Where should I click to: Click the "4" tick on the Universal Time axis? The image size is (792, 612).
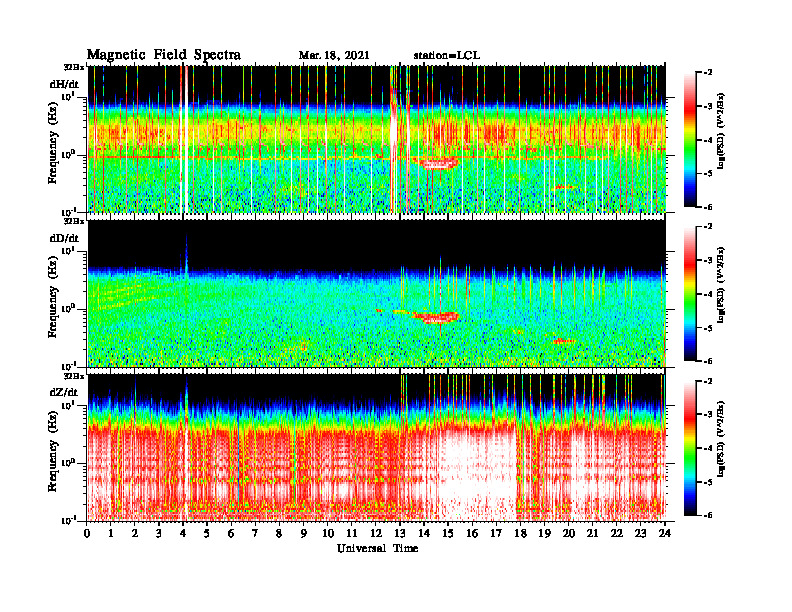click(182, 534)
